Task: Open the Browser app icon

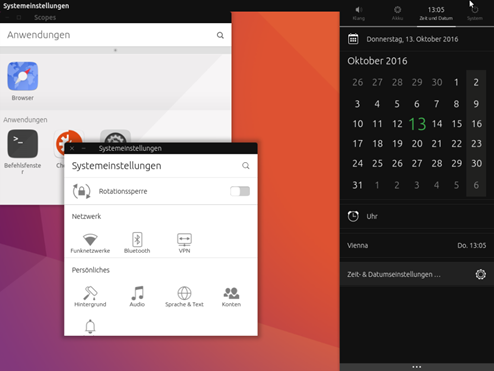Action: click(x=23, y=76)
